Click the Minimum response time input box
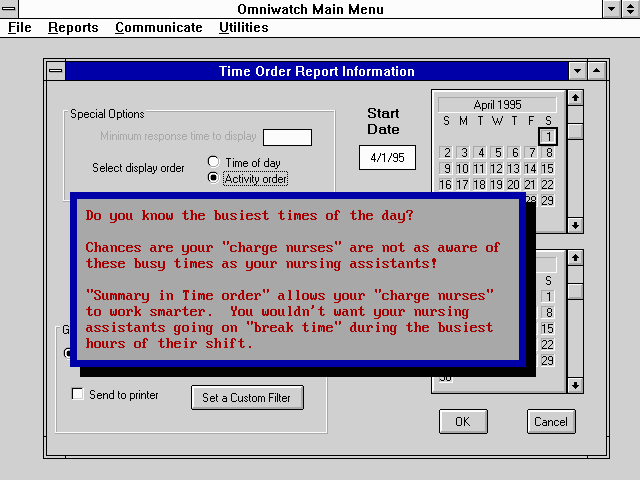The width and height of the screenshot is (640, 480). (x=287, y=137)
